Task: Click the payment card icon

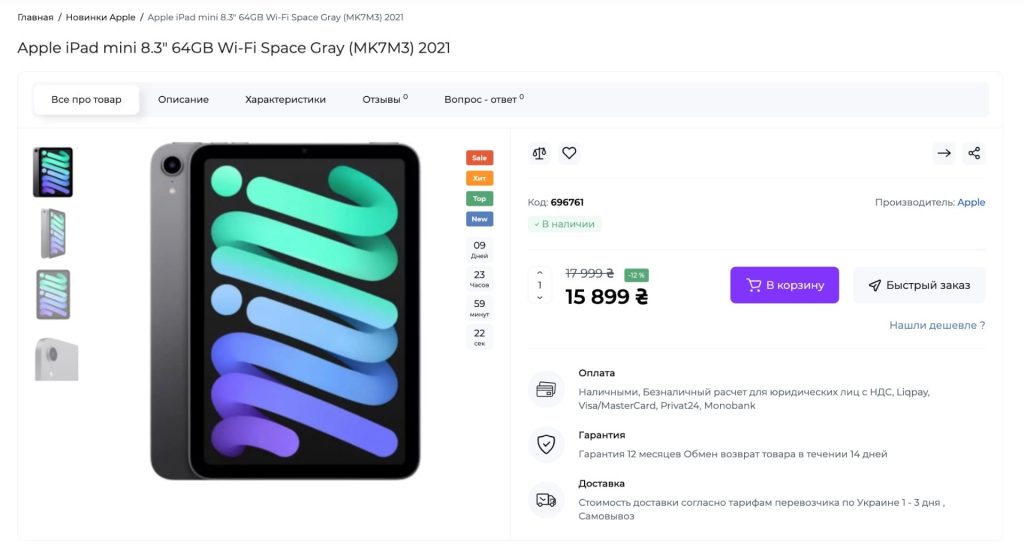Action: [x=546, y=390]
